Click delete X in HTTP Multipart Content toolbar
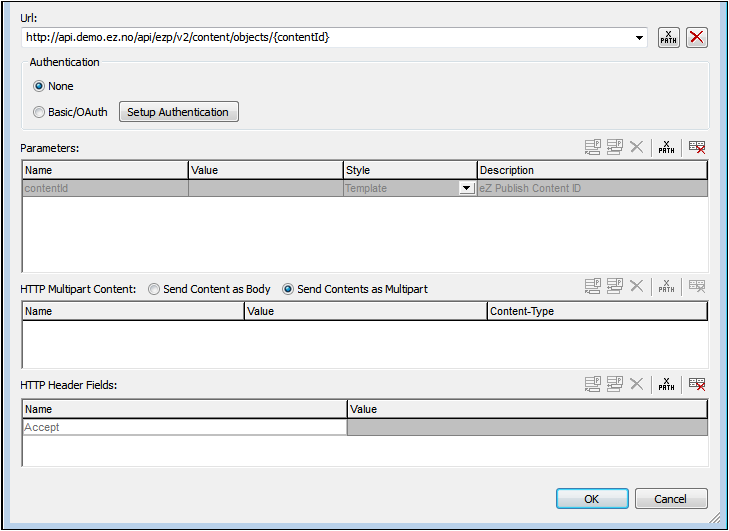 click(636, 286)
